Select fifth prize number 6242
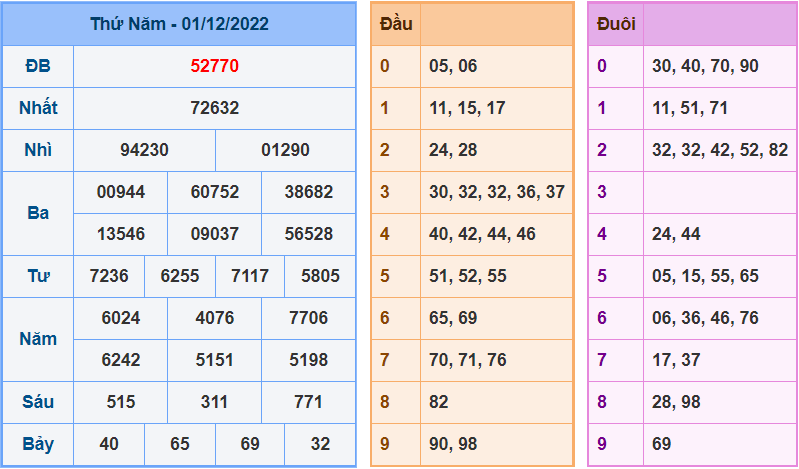 [x=121, y=360]
